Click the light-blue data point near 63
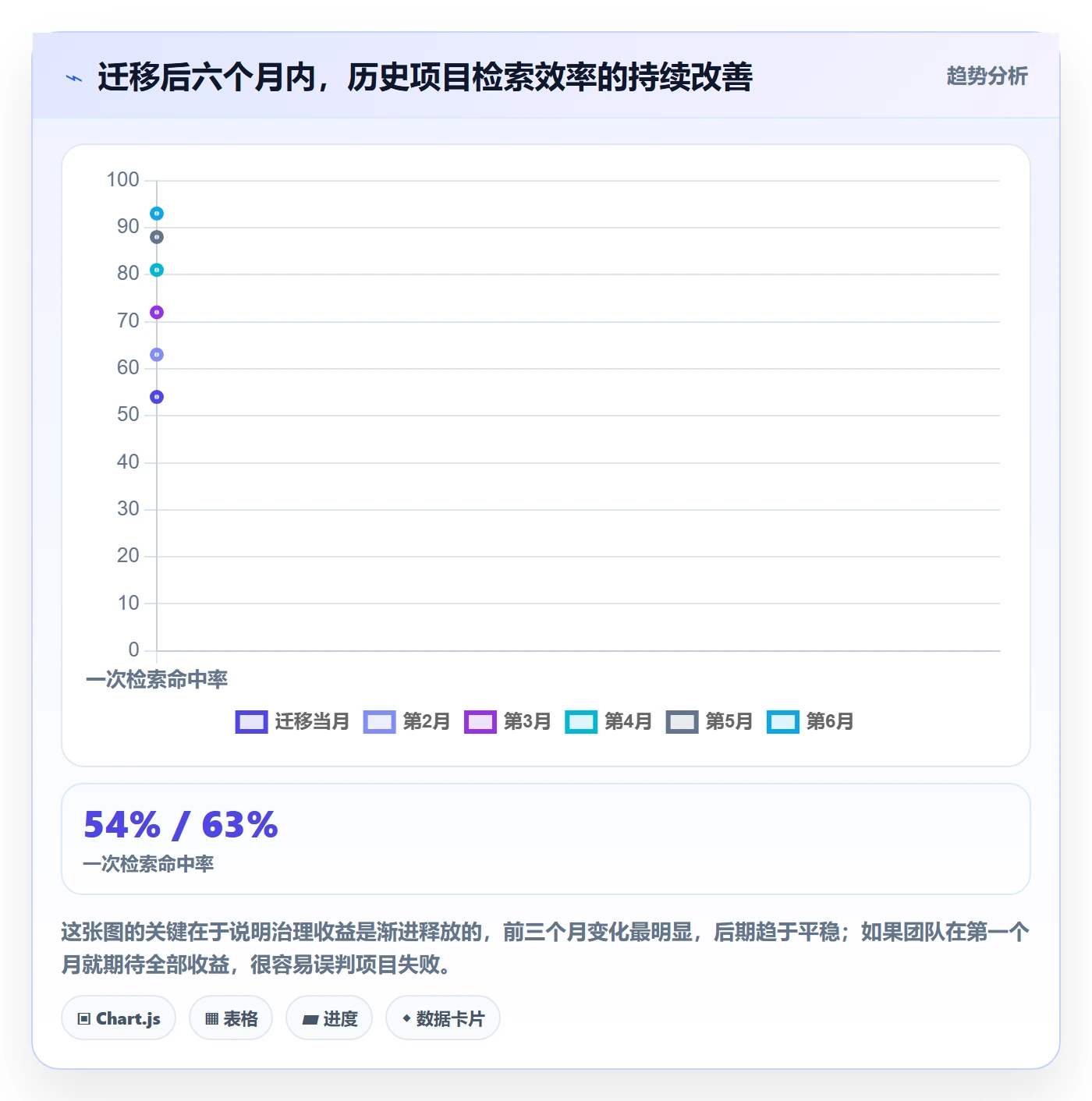The width and height of the screenshot is (1092, 1101). coord(157,355)
